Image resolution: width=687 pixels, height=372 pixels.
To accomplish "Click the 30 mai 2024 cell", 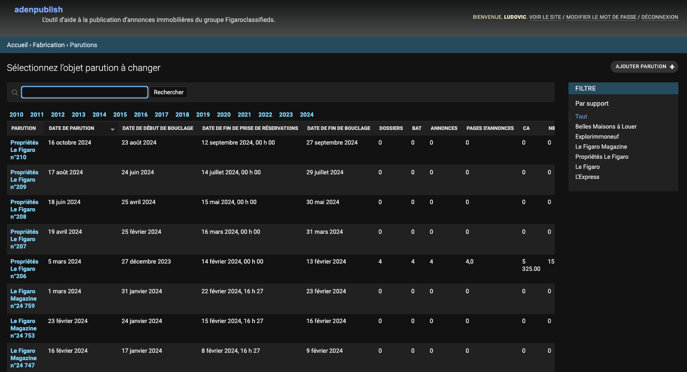I will pyautogui.click(x=322, y=202).
